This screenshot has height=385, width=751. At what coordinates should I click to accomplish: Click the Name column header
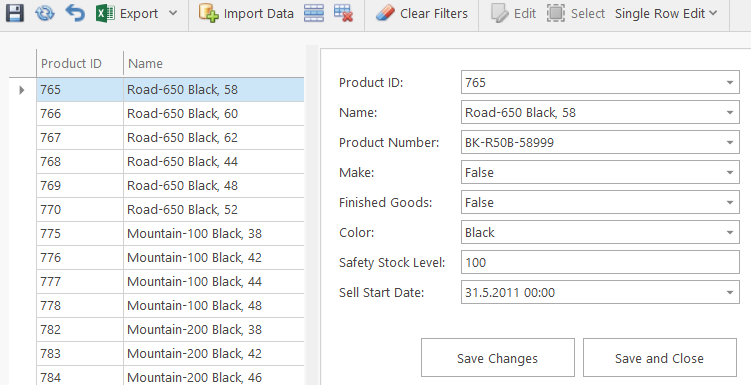click(214, 63)
